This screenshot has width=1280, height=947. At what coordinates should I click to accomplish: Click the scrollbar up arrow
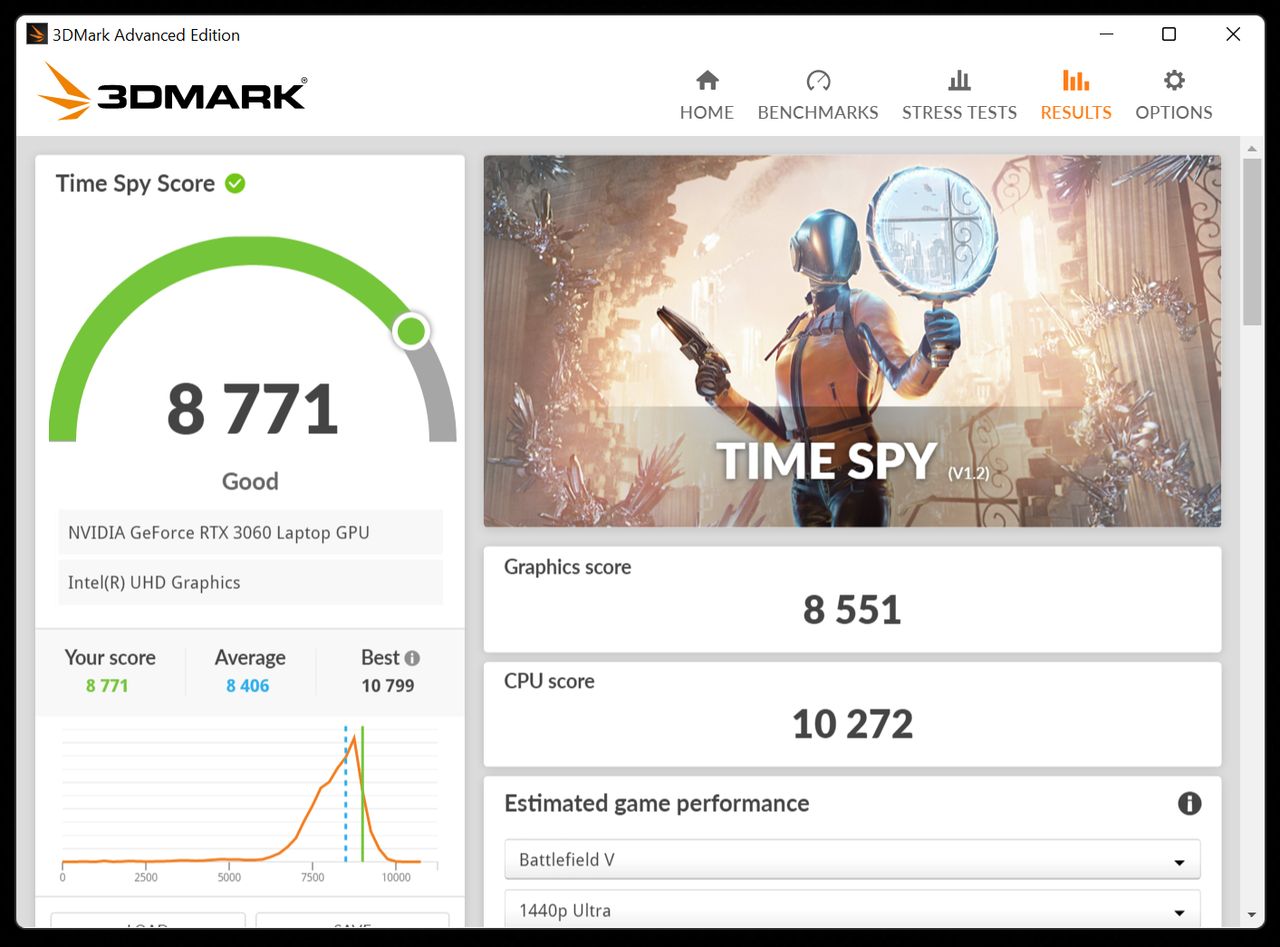point(1252,149)
